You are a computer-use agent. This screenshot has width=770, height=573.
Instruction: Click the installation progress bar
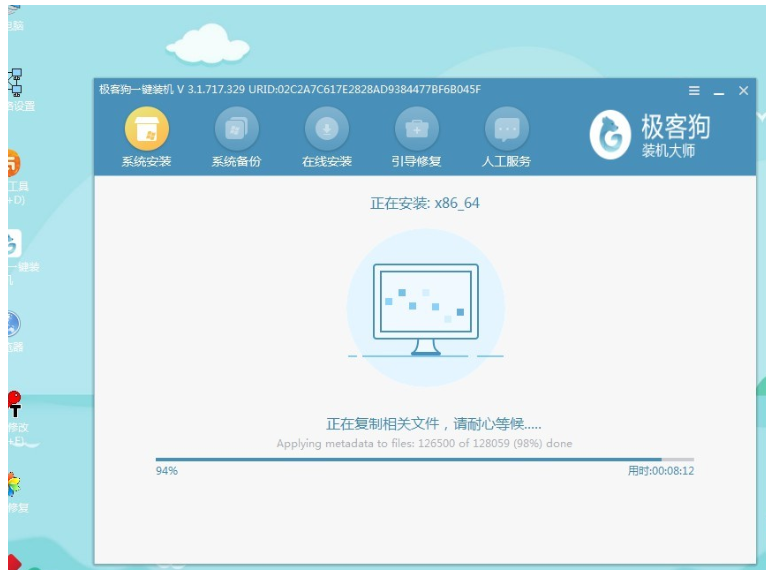[425, 460]
